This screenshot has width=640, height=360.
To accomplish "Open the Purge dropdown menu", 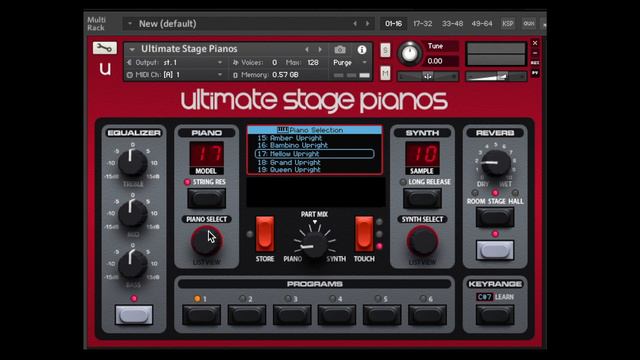I will click(x=350, y=62).
